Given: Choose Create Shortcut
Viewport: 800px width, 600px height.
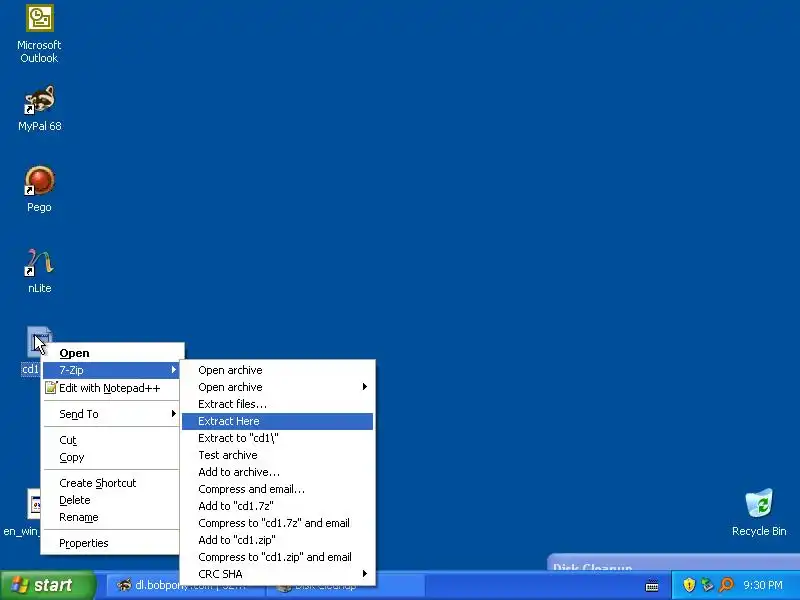Looking at the screenshot, I should [x=111, y=483].
